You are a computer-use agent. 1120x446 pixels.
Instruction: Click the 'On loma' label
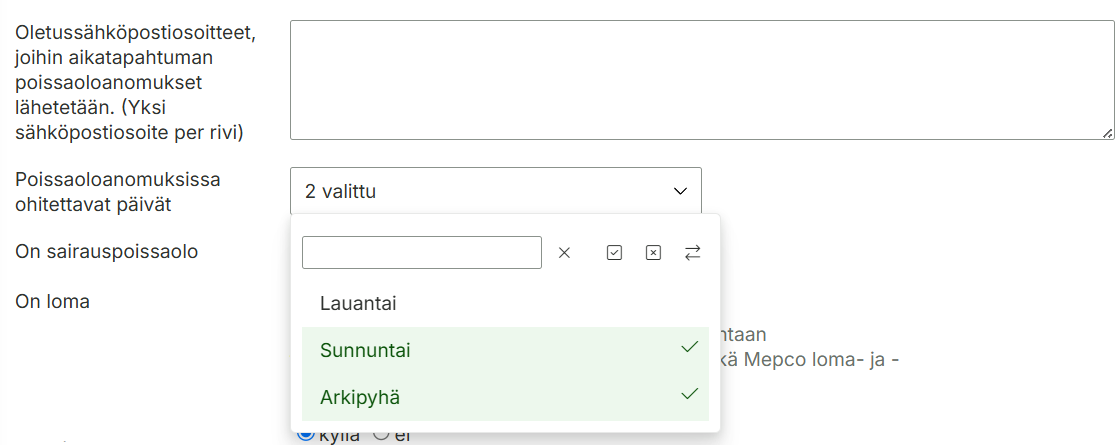coord(52,302)
